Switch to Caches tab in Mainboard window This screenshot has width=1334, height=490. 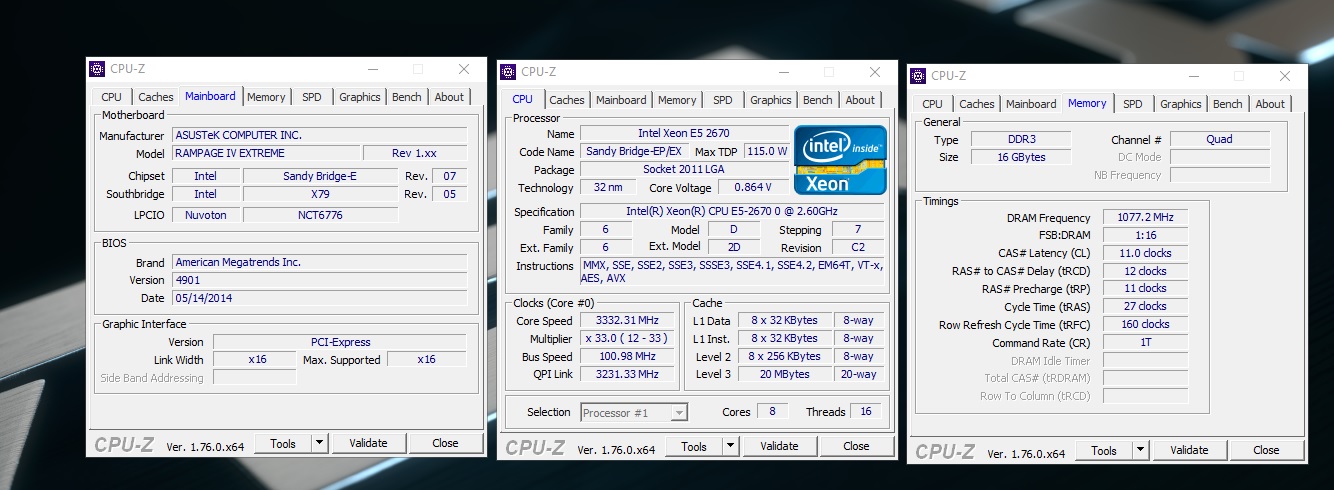[156, 97]
